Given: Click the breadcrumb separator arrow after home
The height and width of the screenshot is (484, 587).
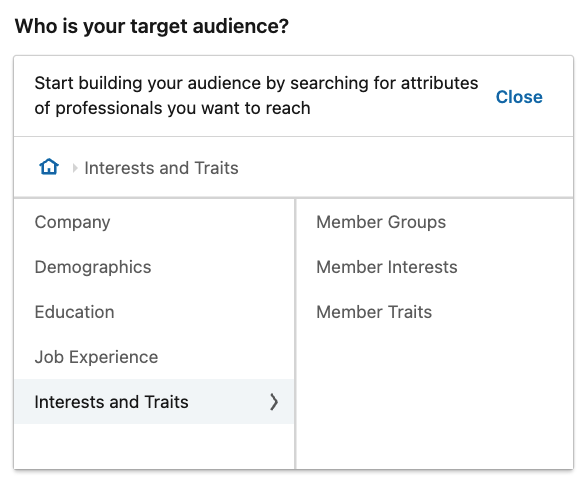Looking at the screenshot, I should pos(75,168).
